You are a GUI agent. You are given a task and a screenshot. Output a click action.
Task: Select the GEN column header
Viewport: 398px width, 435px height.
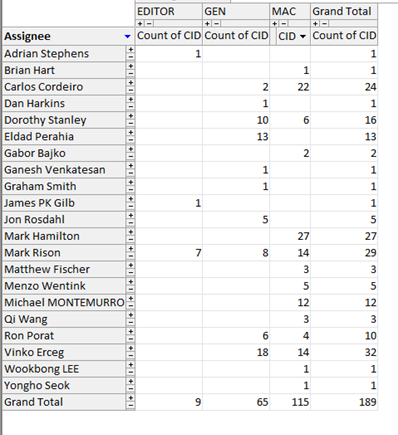(x=236, y=12)
